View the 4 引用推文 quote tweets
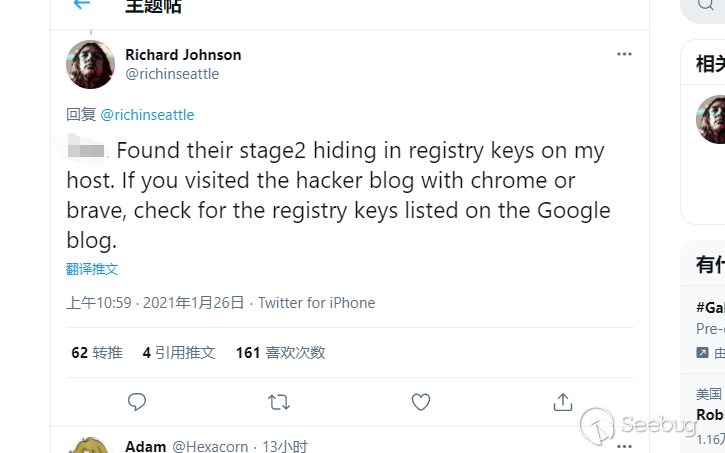The width and height of the screenshot is (725, 453). pyautogui.click(x=179, y=353)
